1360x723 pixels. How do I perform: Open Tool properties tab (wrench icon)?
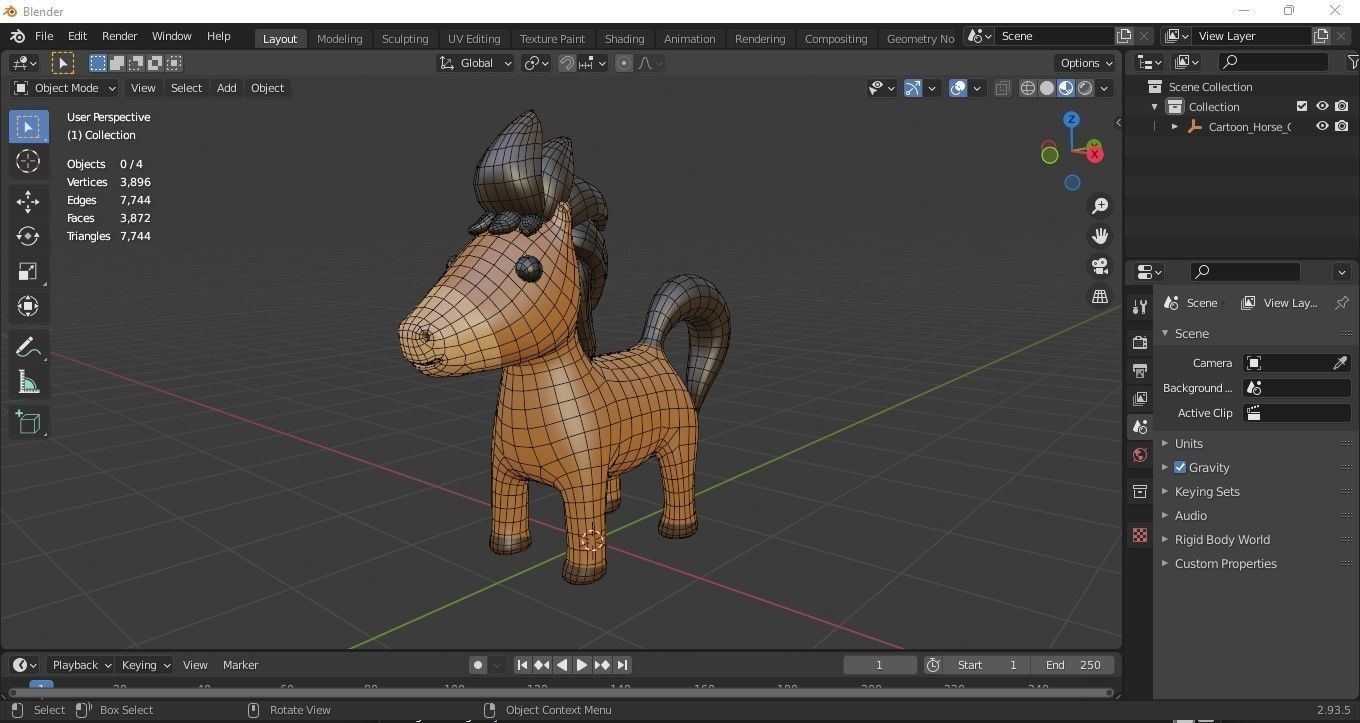pos(1139,307)
